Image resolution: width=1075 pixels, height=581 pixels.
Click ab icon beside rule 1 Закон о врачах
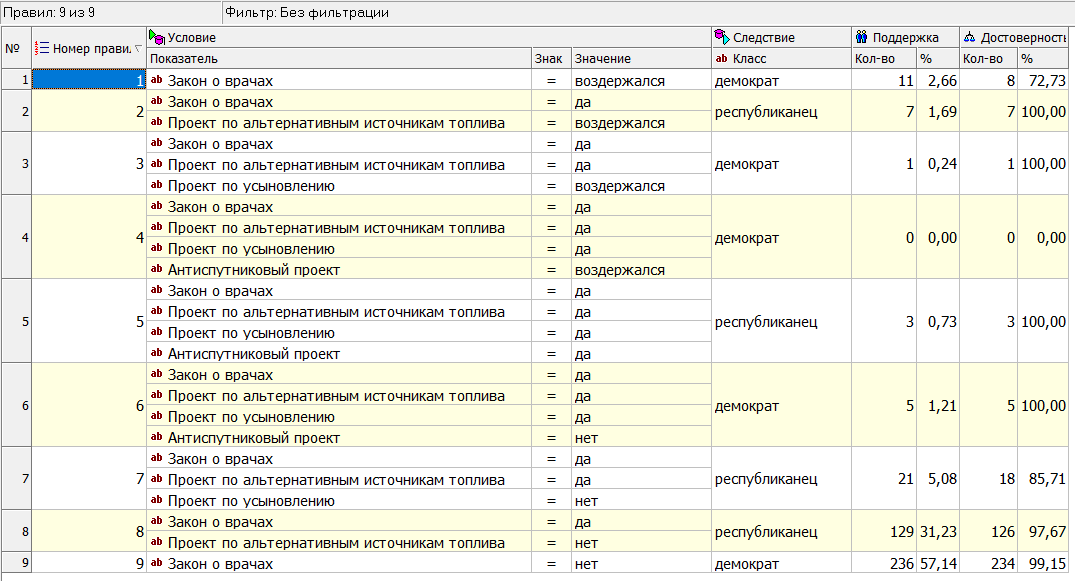pyautogui.click(x=156, y=81)
